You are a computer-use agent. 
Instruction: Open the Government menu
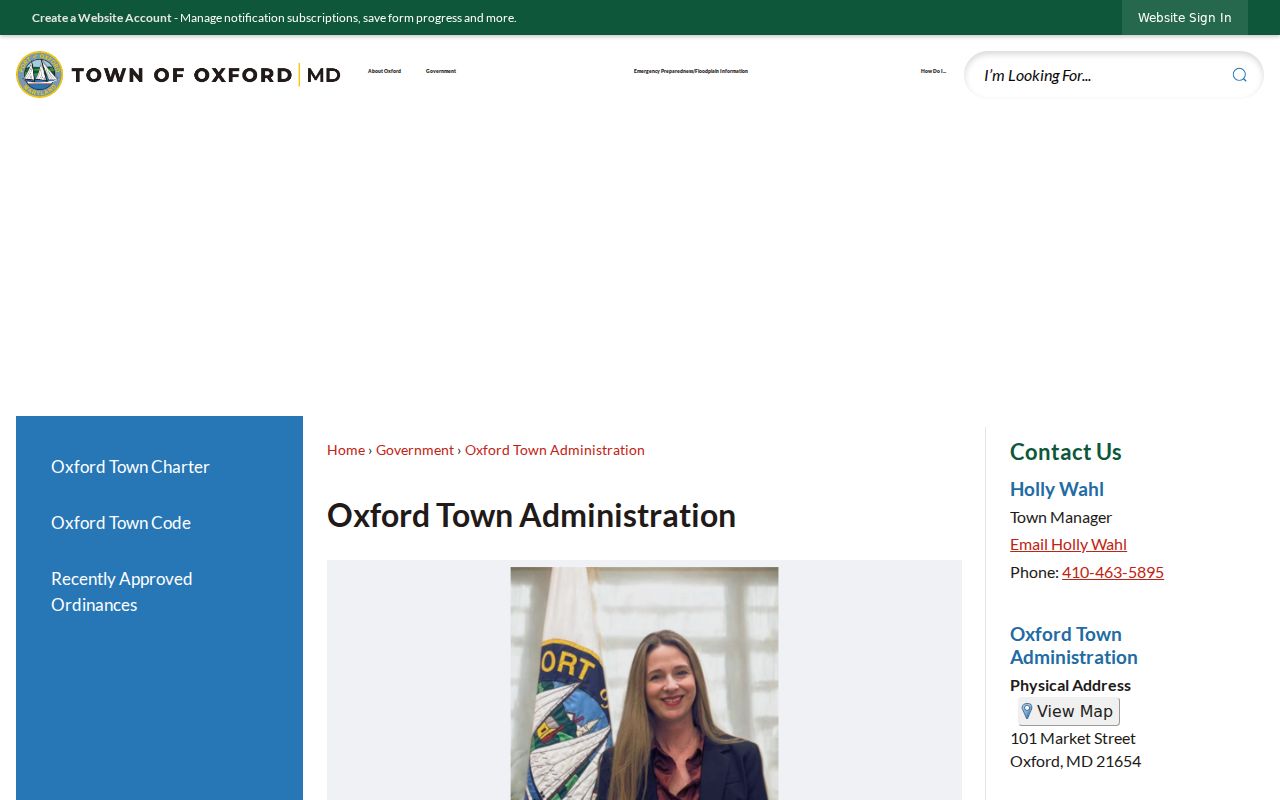tap(440, 71)
